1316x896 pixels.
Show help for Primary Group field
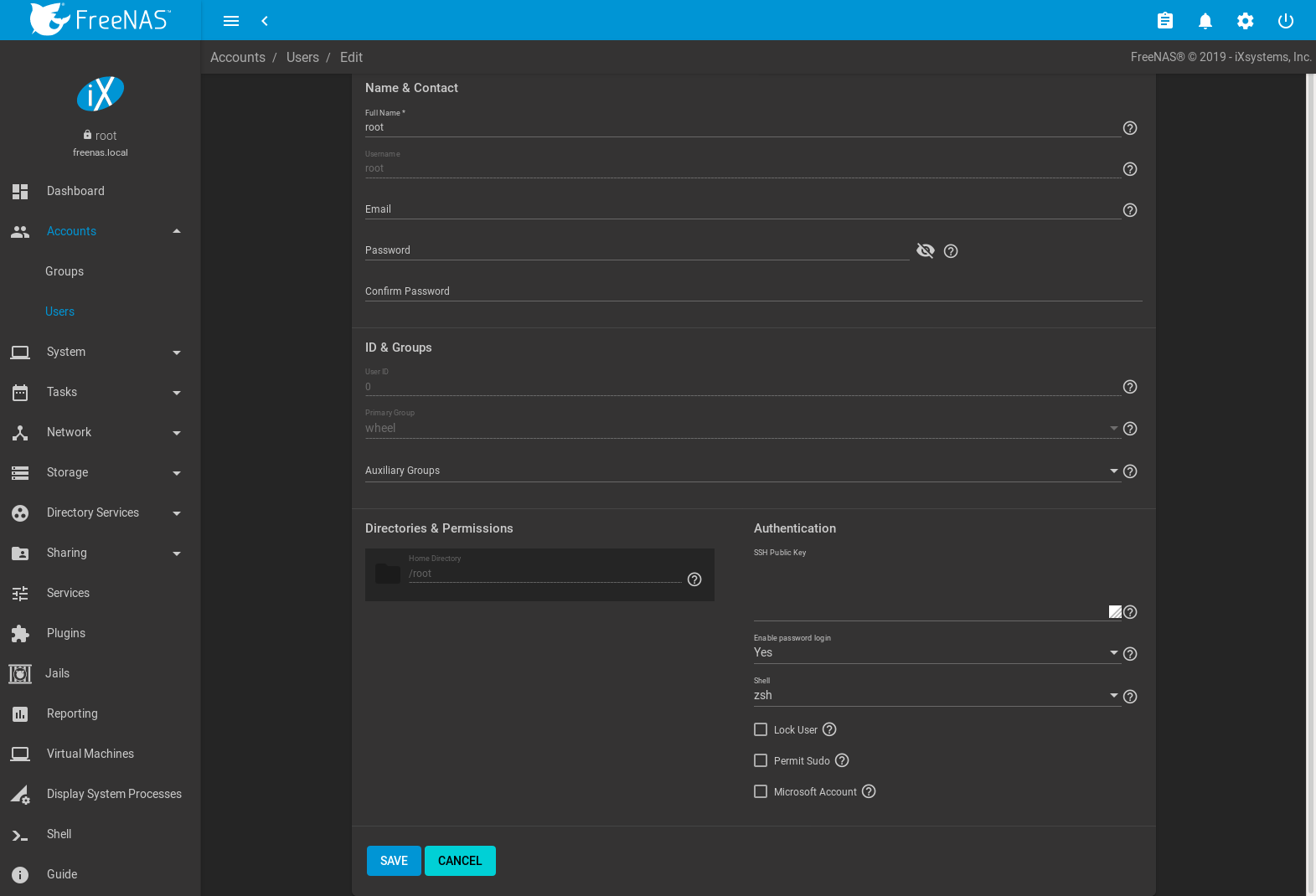(1130, 429)
